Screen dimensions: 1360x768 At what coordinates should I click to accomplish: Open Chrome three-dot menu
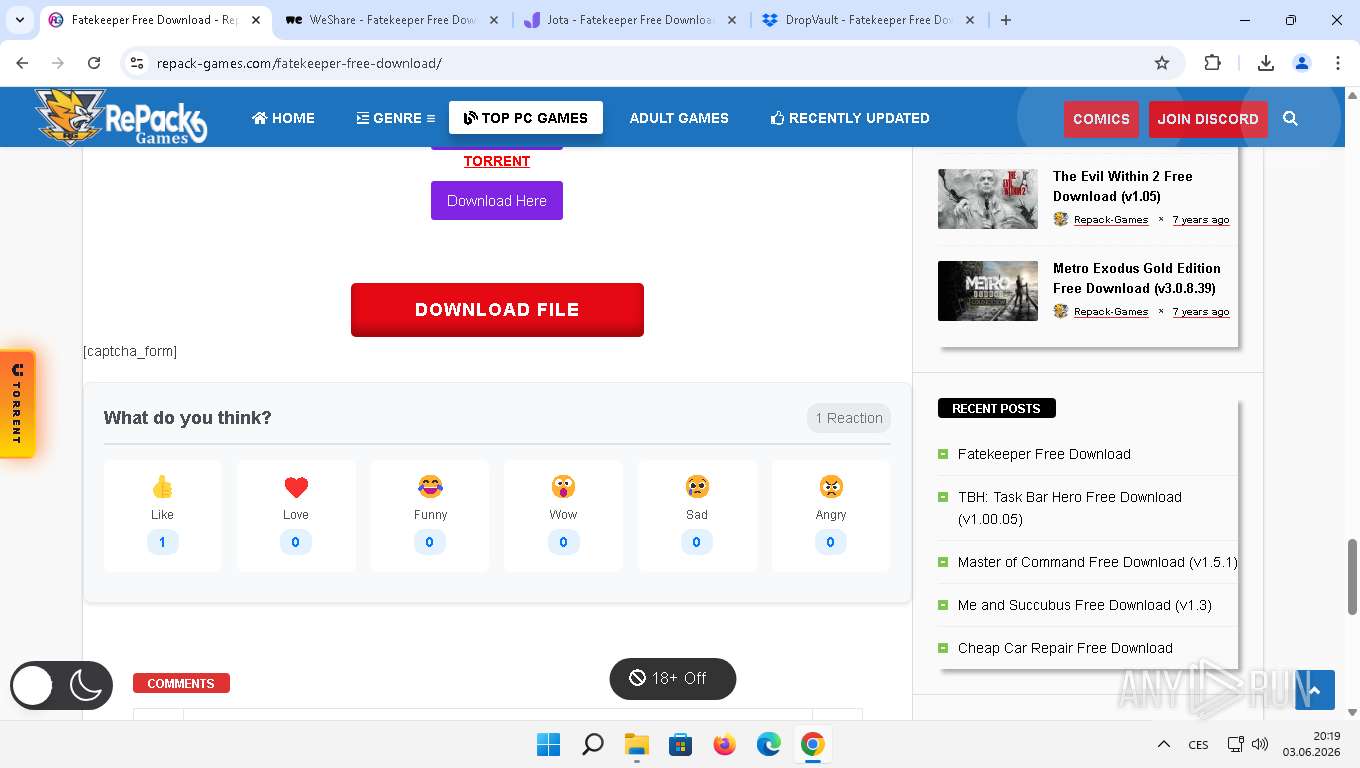click(x=1338, y=63)
